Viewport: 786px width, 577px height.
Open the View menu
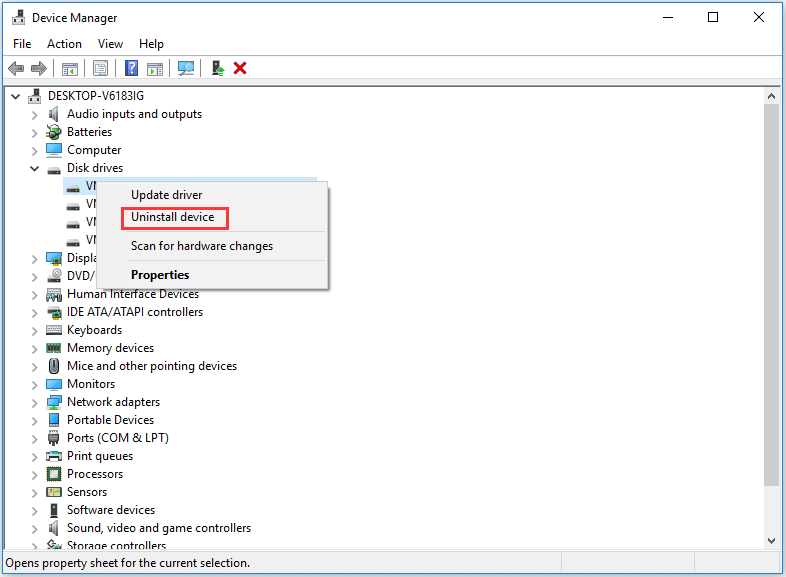(110, 44)
